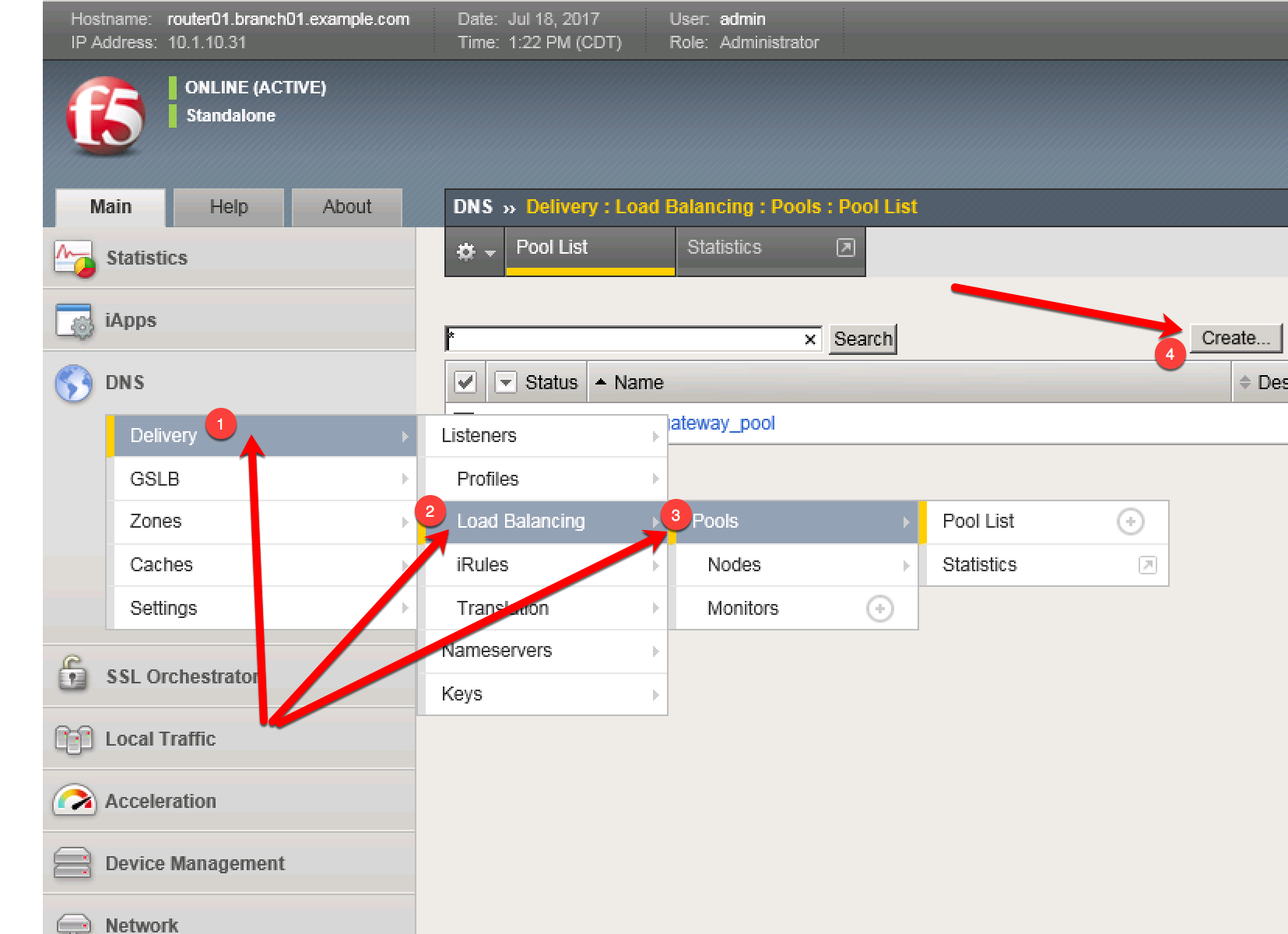Screen dimensions: 1288x934
Task: Click the DNS globe icon
Action: click(x=74, y=383)
